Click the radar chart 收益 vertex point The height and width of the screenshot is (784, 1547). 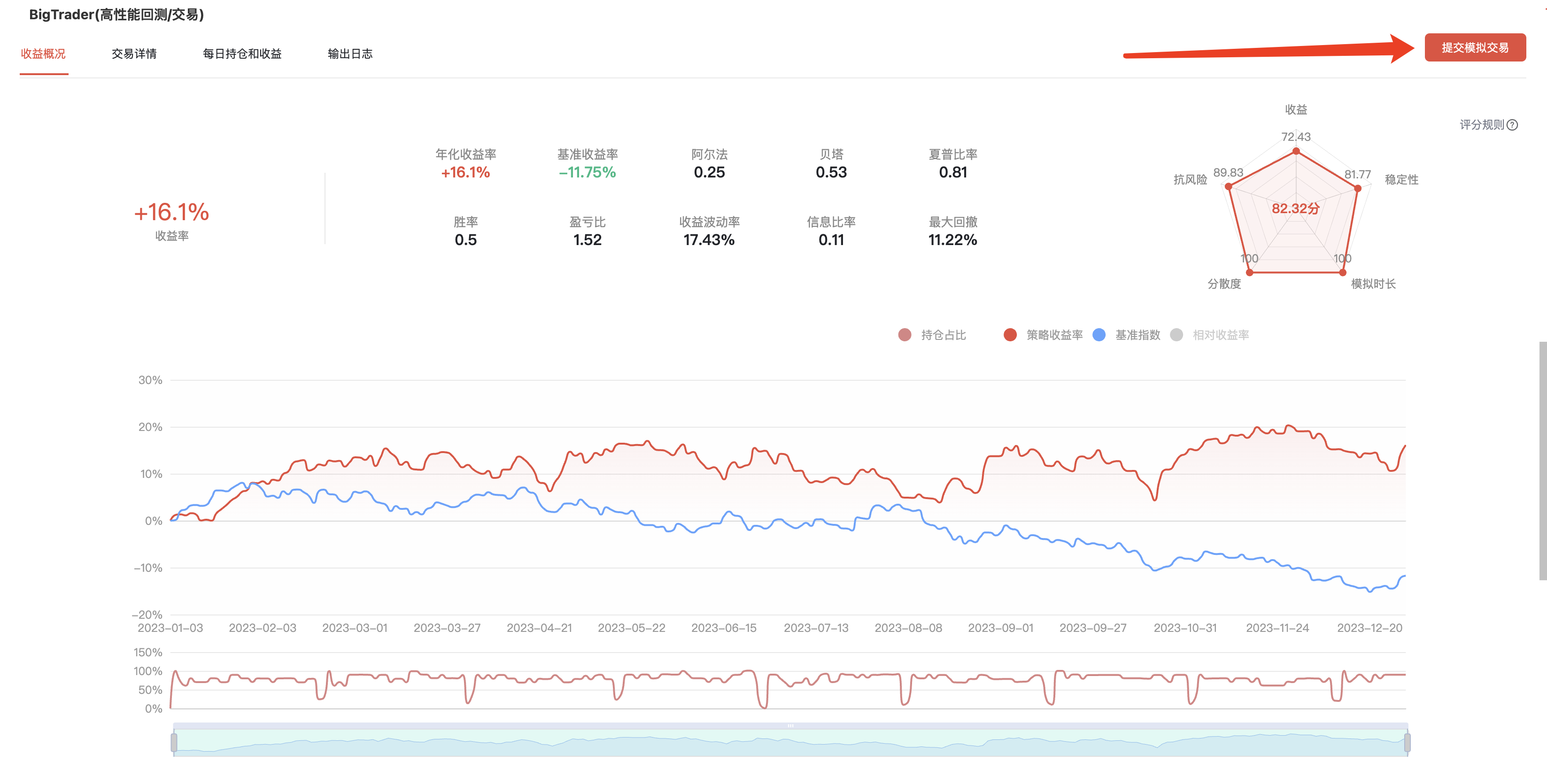1296,151
